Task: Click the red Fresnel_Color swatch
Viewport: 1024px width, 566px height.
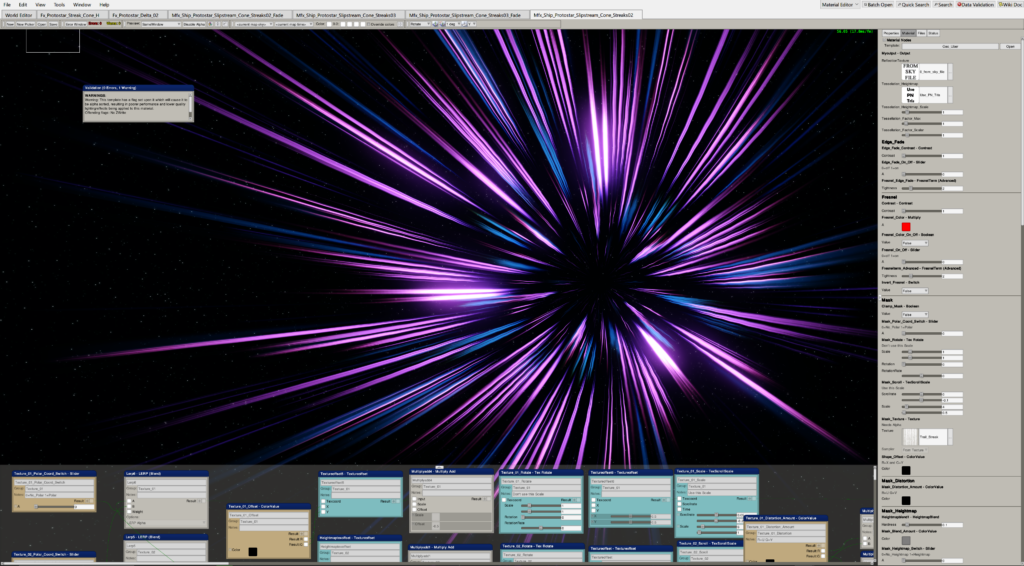Action: [906, 228]
